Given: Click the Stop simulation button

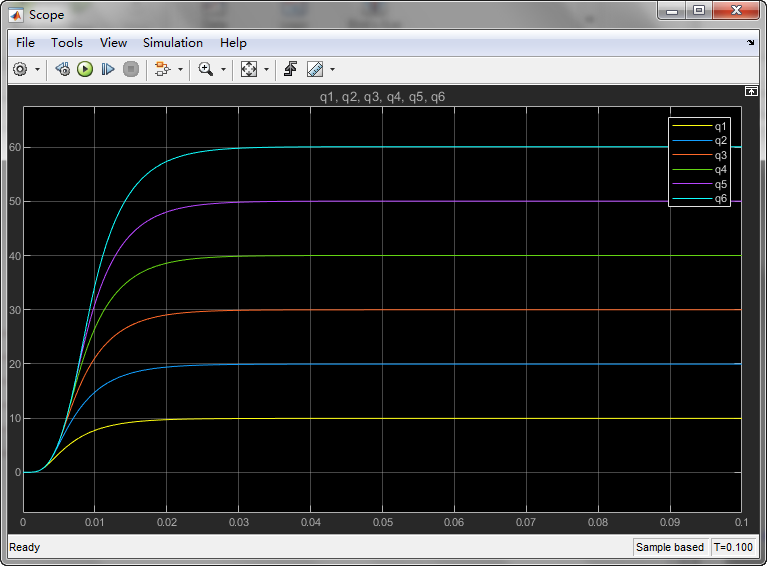Looking at the screenshot, I should tap(131, 69).
